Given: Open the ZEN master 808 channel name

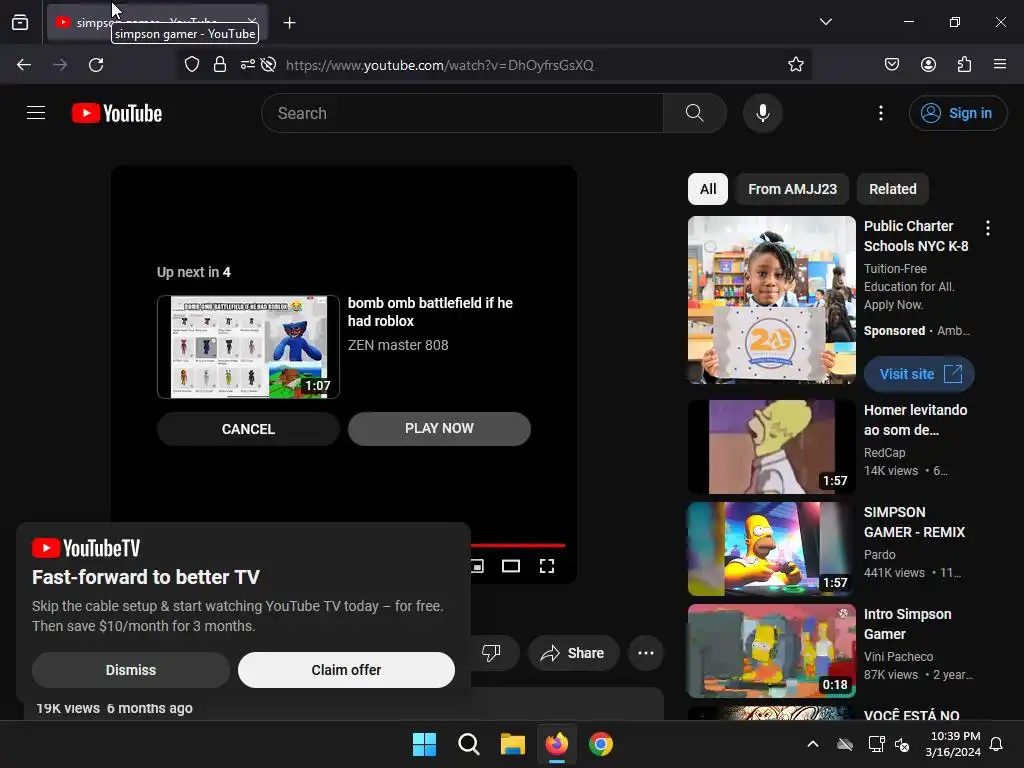Looking at the screenshot, I should point(398,345).
